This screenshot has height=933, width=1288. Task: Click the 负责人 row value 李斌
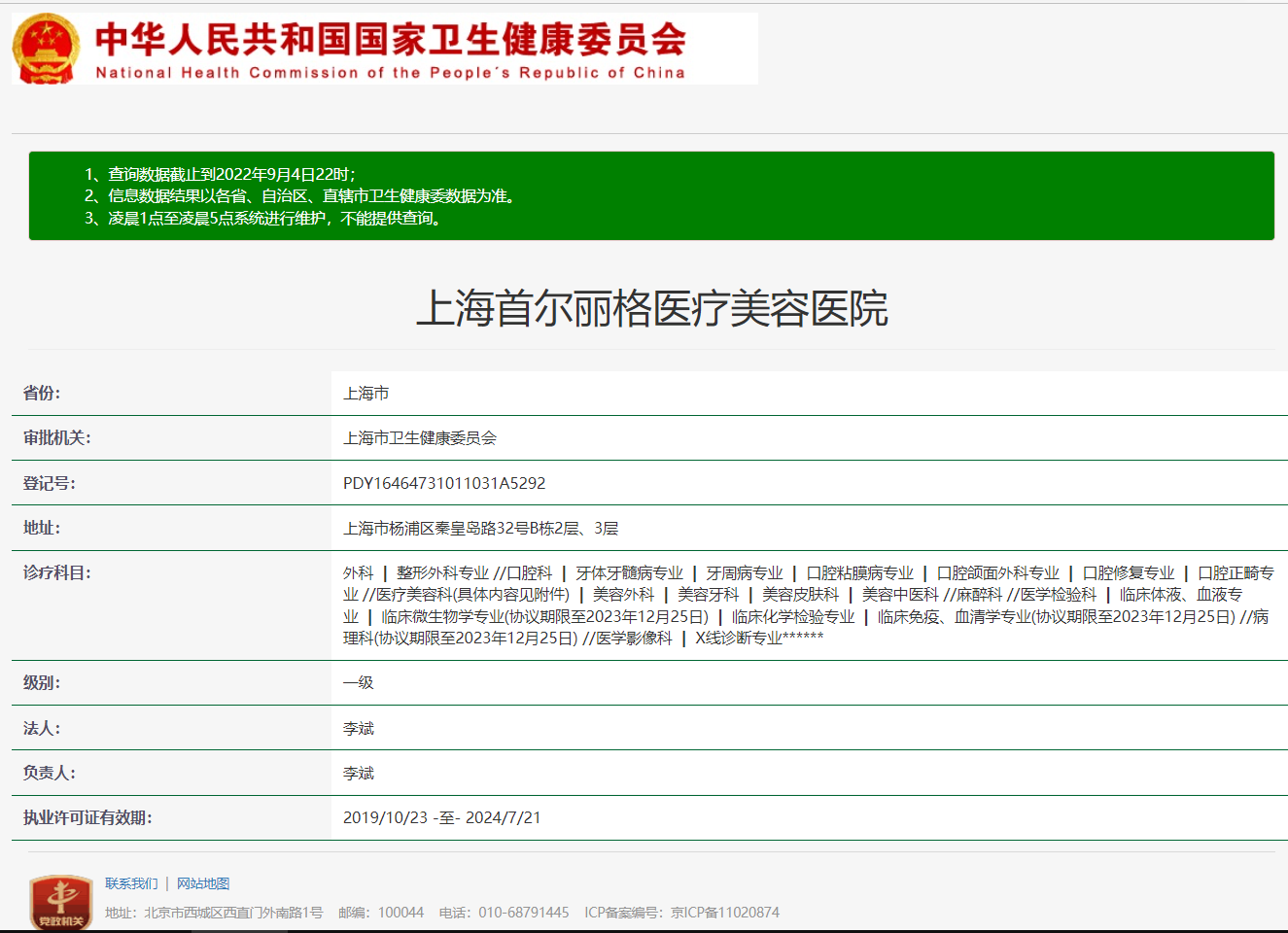(x=359, y=774)
